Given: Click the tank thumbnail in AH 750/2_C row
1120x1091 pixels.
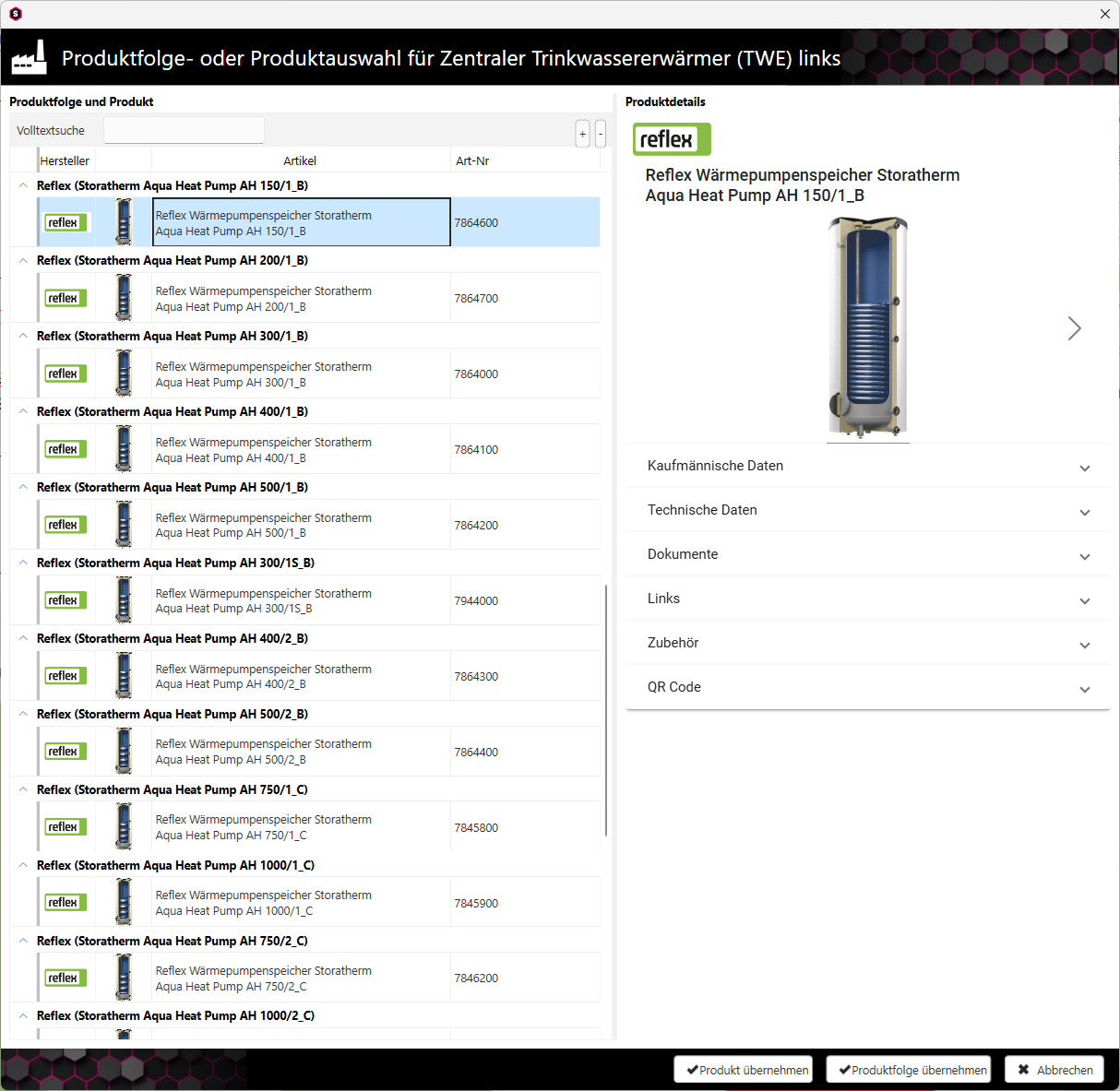Looking at the screenshot, I should 124,978.
